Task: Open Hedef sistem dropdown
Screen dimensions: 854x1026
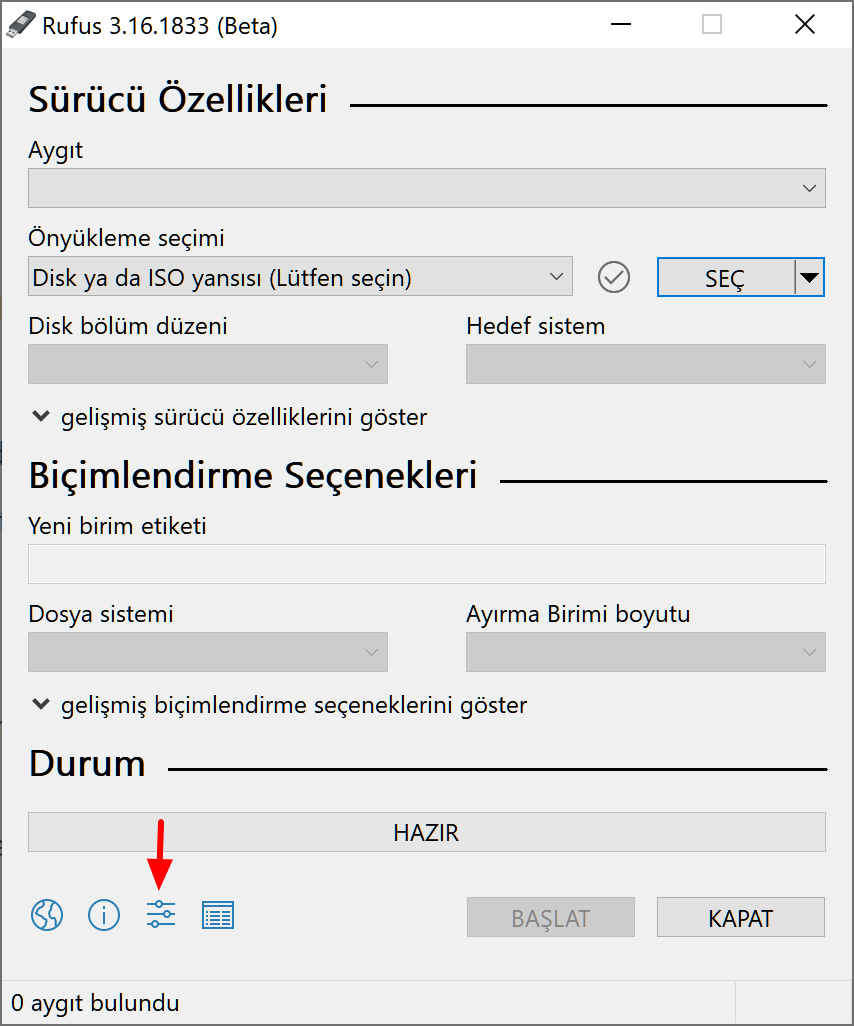Action: pyautogui.click(x=646, y=364)
